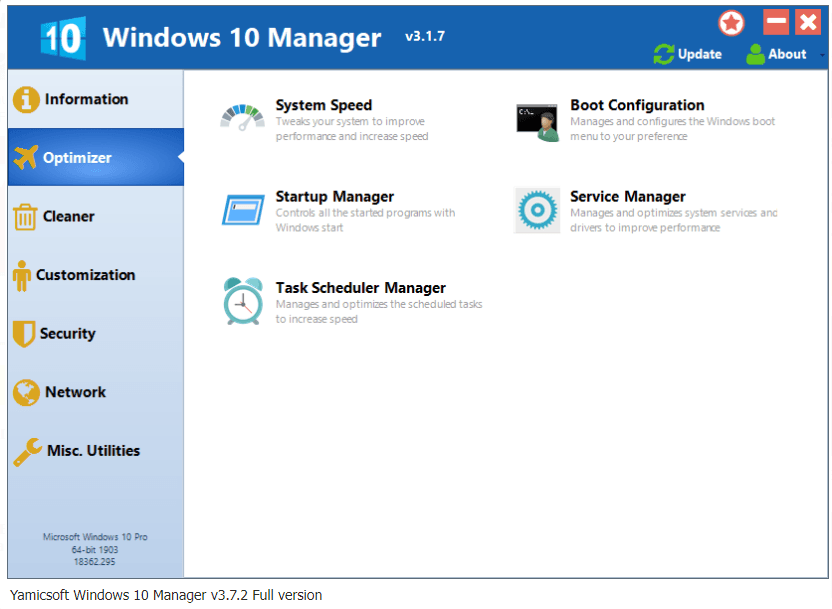
Task: Switch to the Security section
Action: tap(64, 334)
